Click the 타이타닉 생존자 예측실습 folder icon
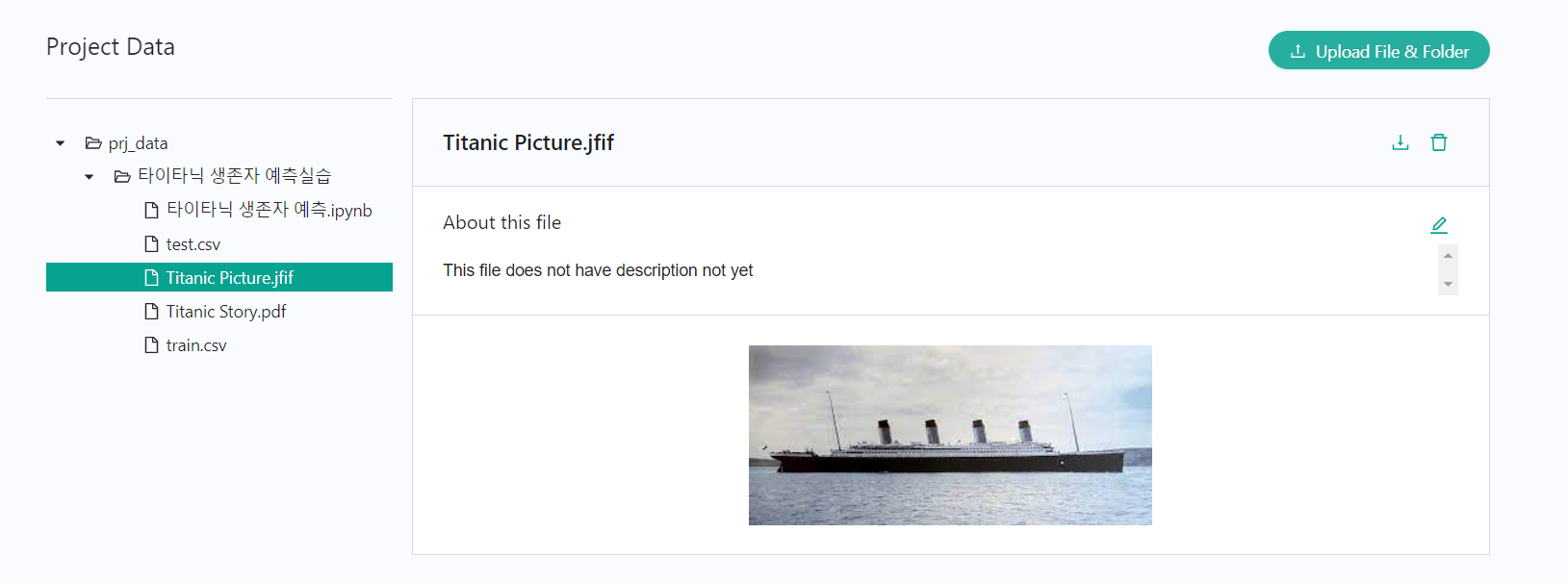 pos(122,176)
